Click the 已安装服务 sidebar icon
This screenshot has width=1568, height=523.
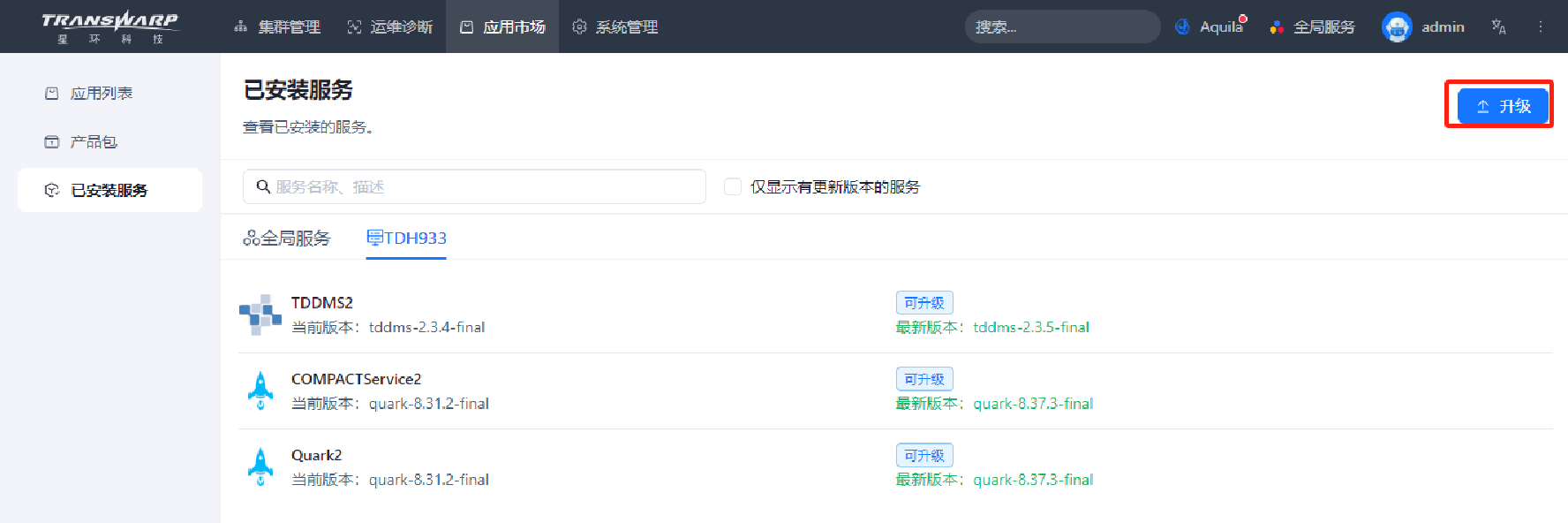pos(52,190)
